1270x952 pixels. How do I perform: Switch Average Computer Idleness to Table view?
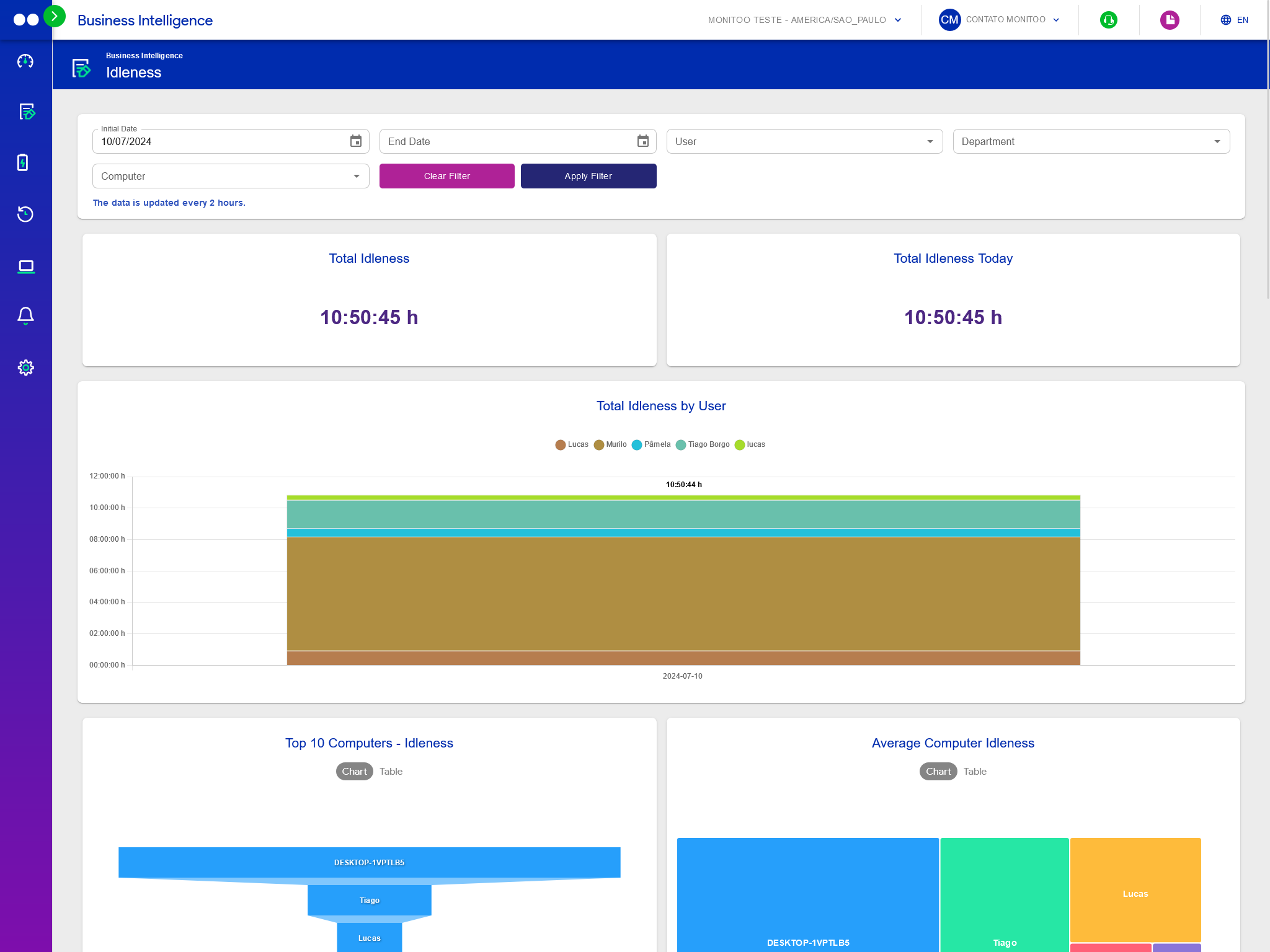[975, 771]
